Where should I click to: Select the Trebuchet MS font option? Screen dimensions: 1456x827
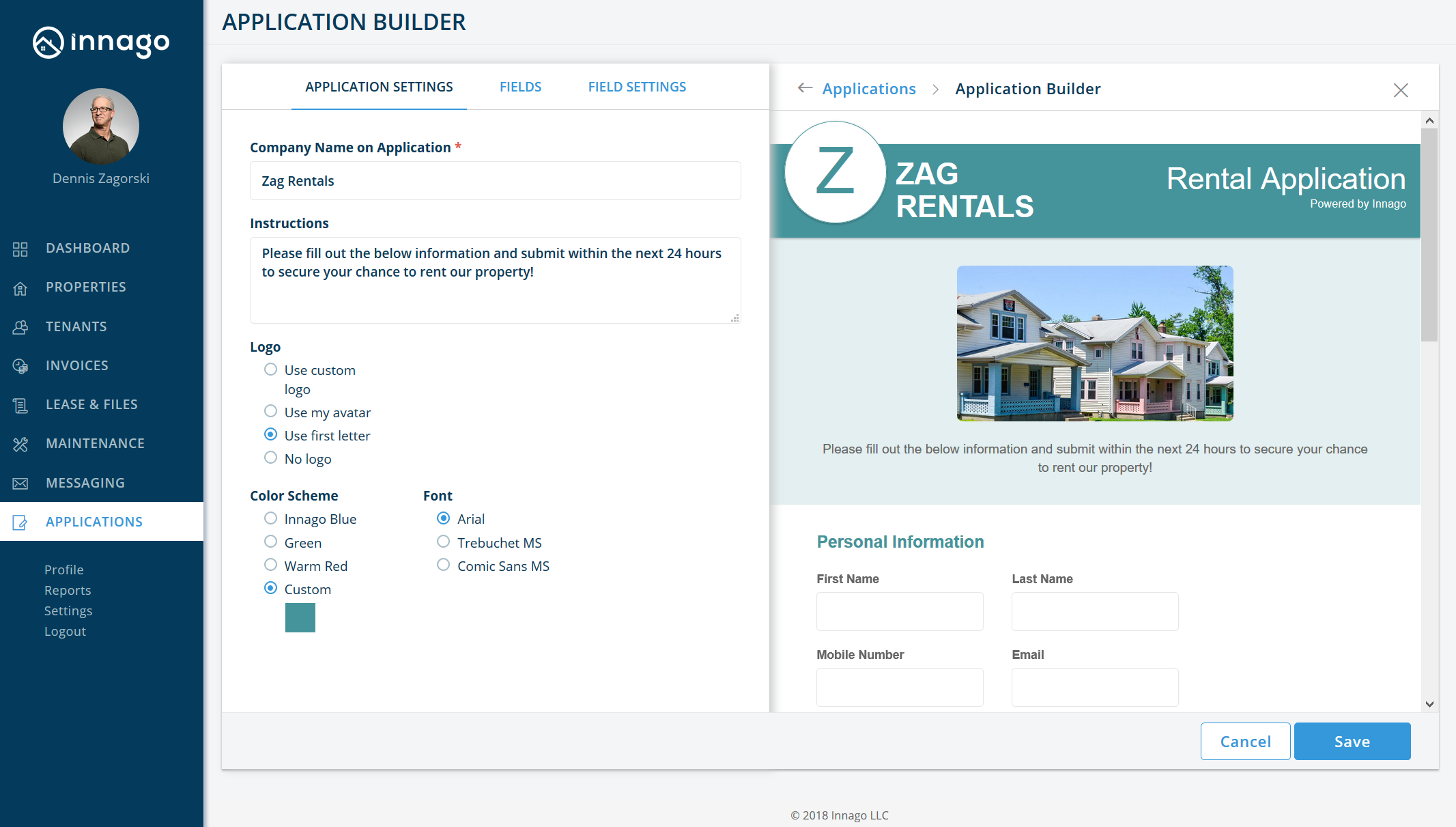pos(444,542)
